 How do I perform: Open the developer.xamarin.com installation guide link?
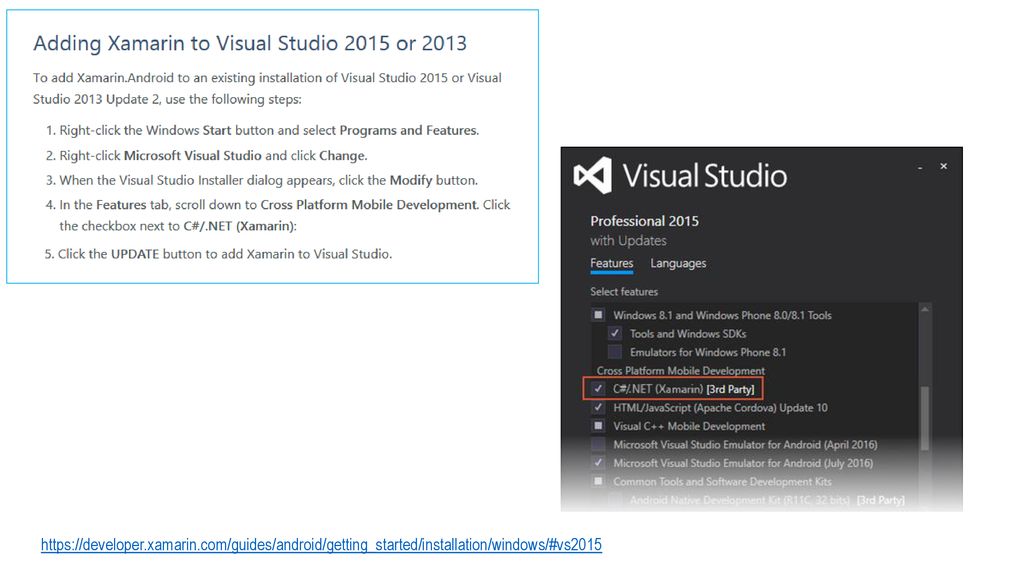pos(321,545)
